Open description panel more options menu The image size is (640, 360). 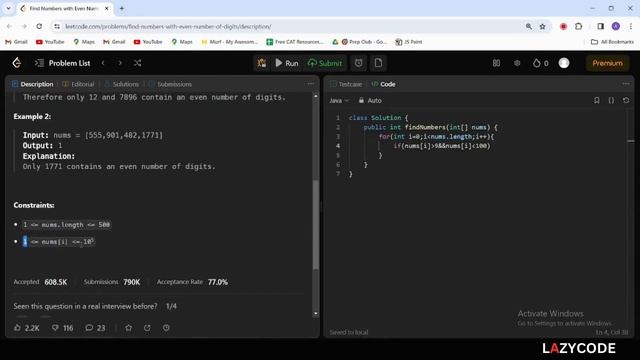point(311,84)
